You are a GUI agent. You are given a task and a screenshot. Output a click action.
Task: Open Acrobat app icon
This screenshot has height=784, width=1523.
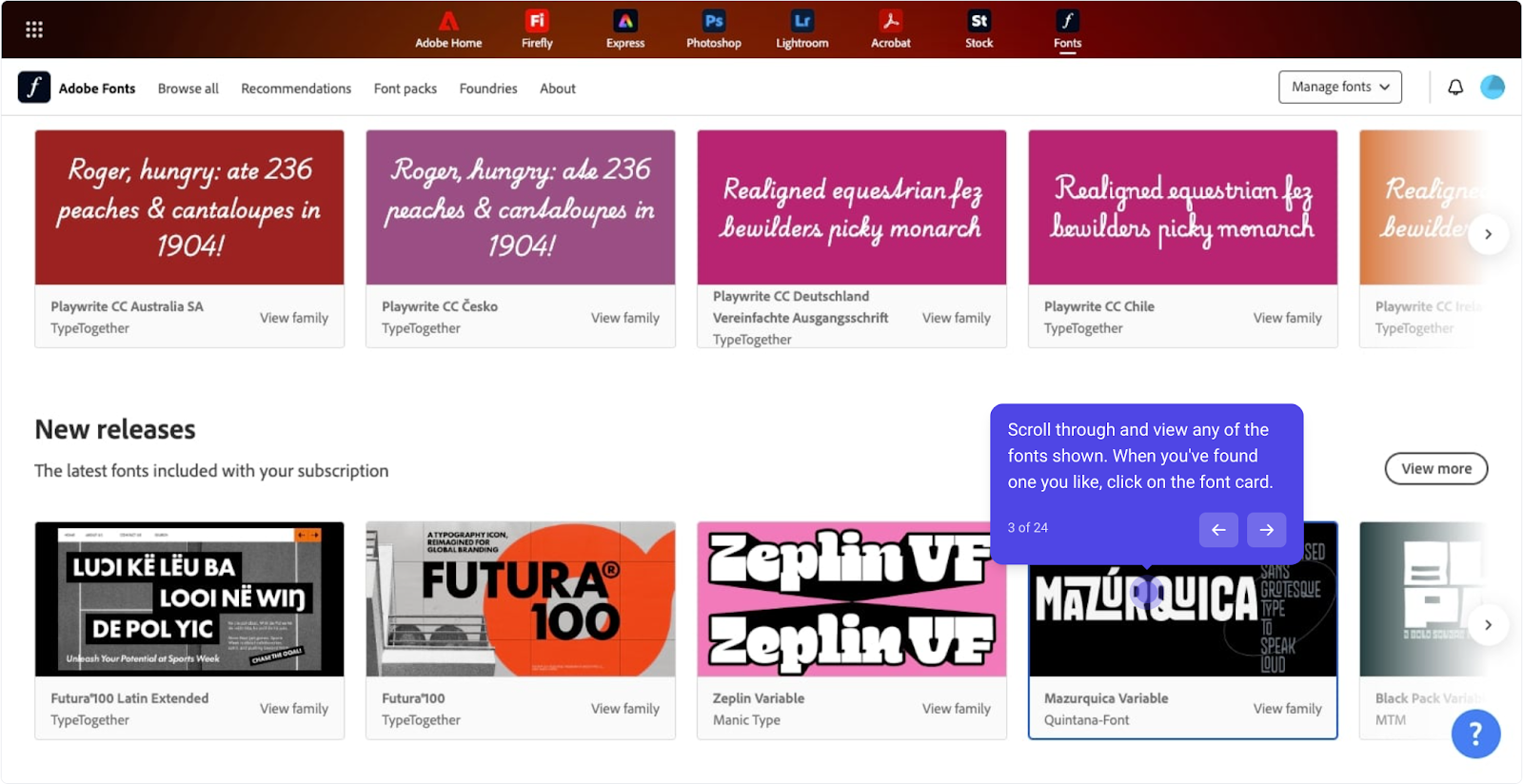(x=890, y=29)
